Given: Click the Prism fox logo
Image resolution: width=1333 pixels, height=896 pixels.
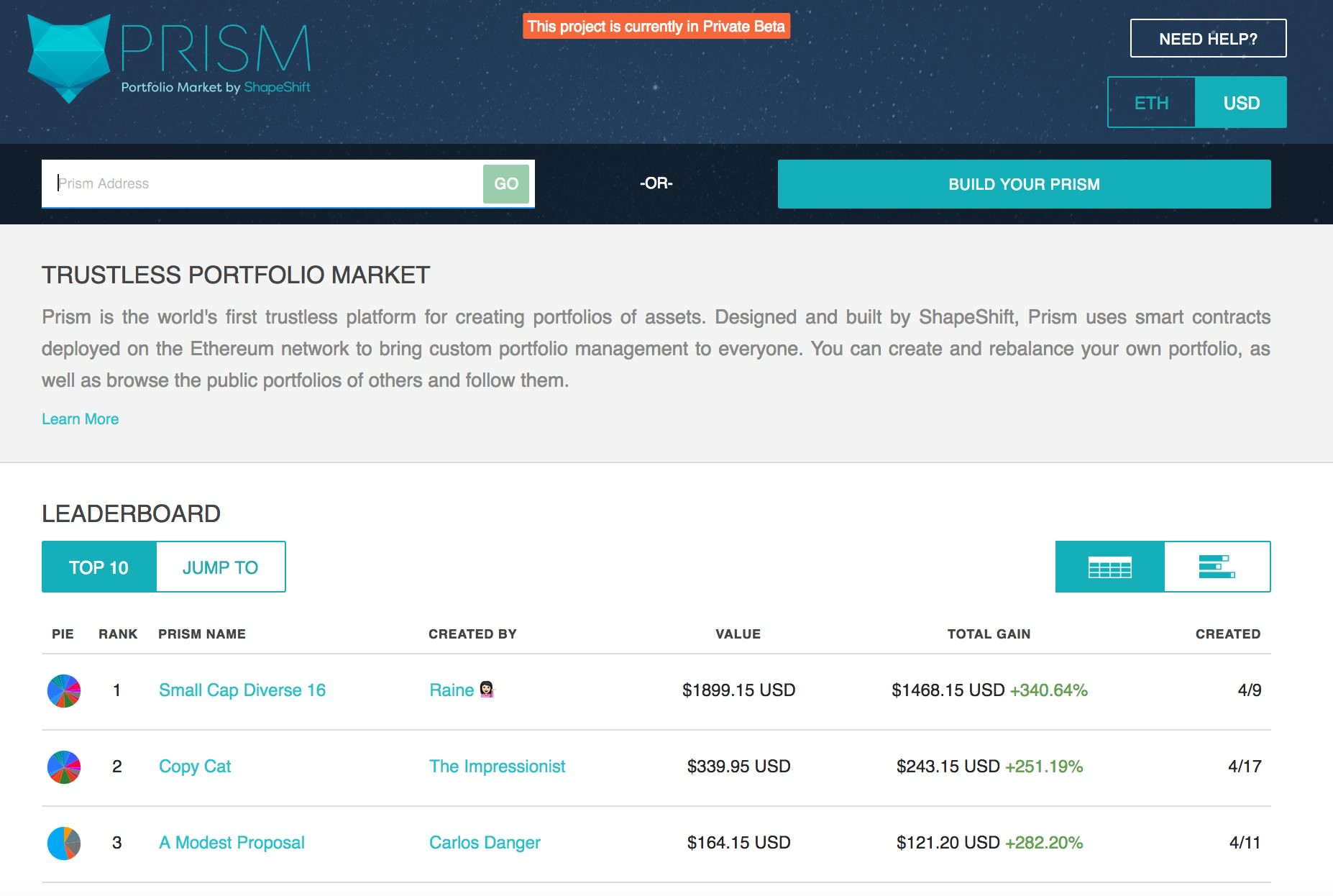Looking at the screenshot, I should point(69,59).
